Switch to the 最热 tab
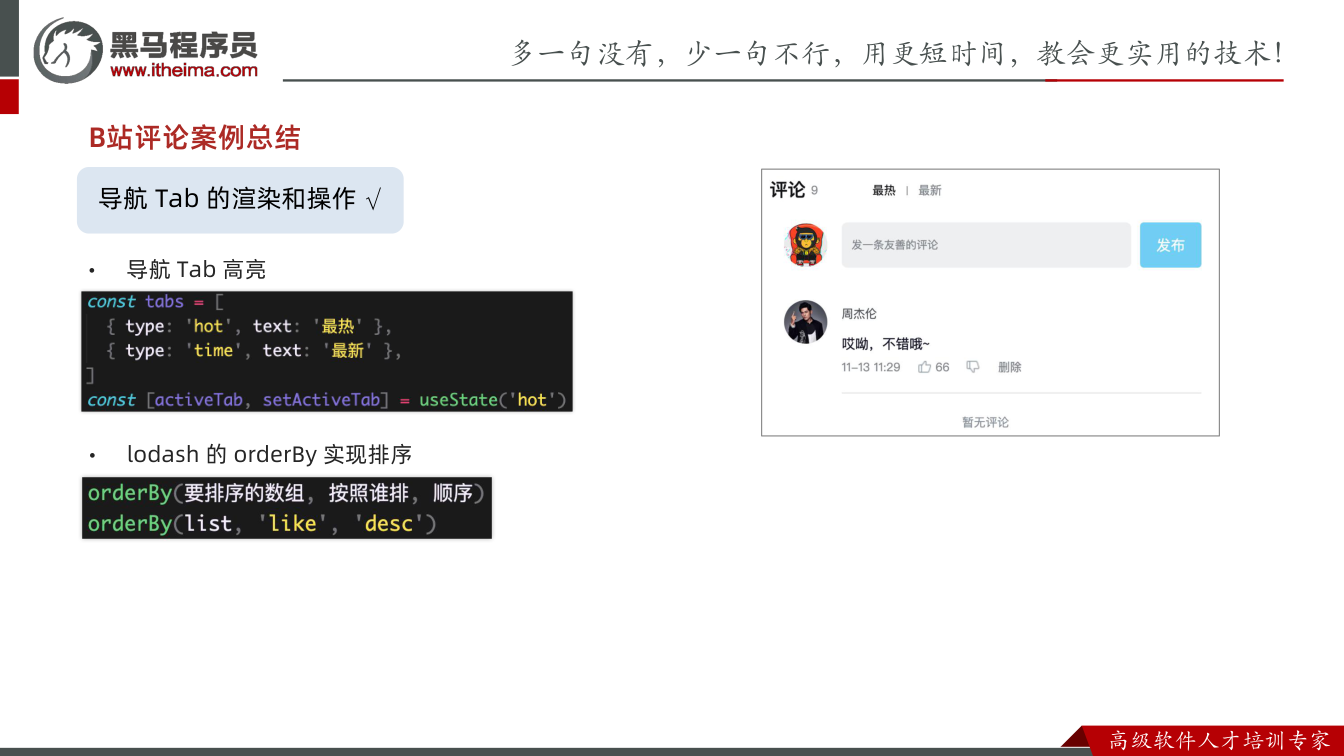 click(884, 190)
